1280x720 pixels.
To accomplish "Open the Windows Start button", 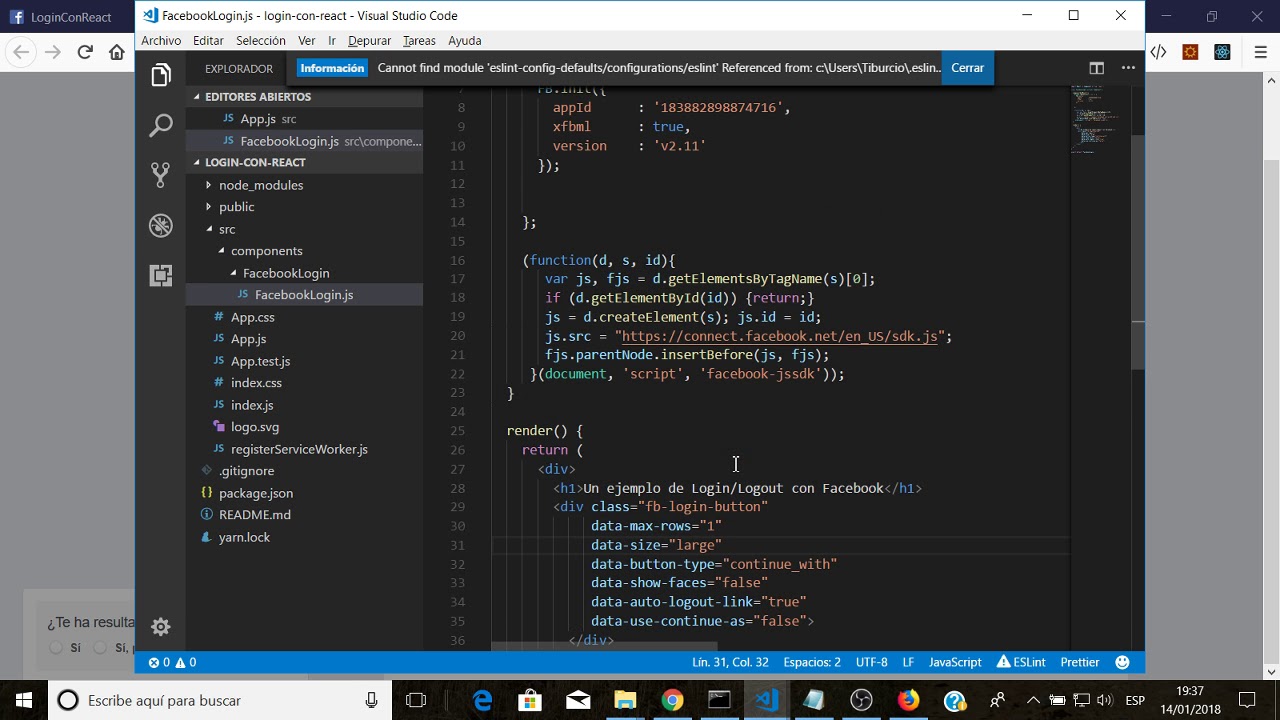I will click(x=24, y=700).
